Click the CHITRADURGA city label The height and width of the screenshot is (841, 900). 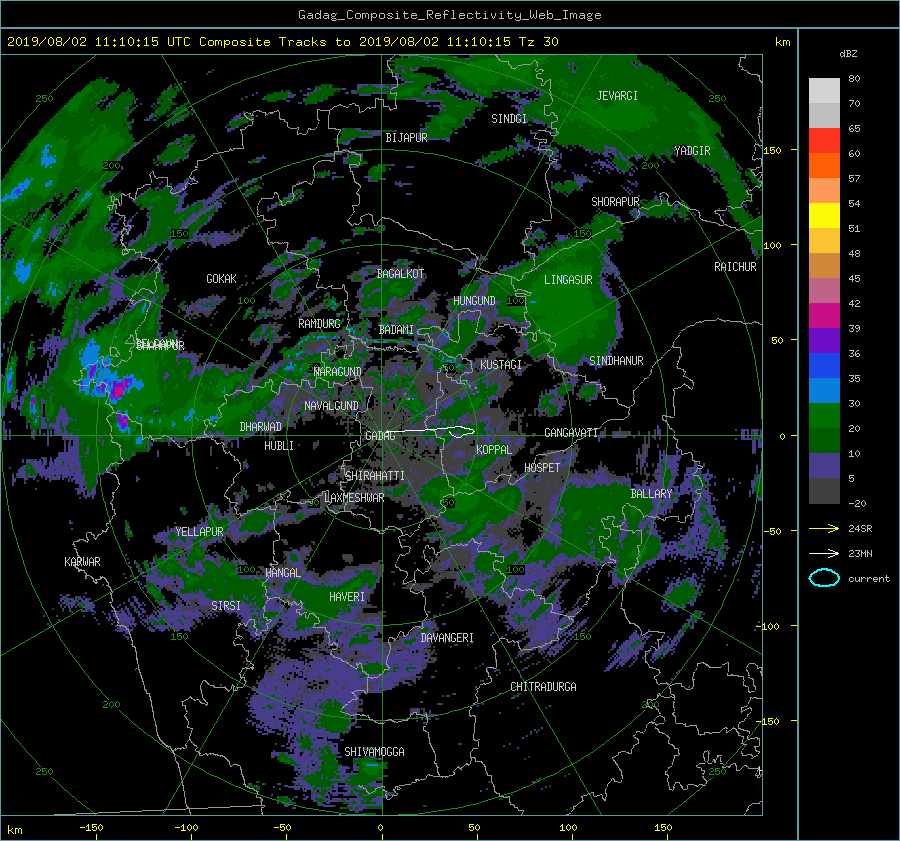click(543, 687)
